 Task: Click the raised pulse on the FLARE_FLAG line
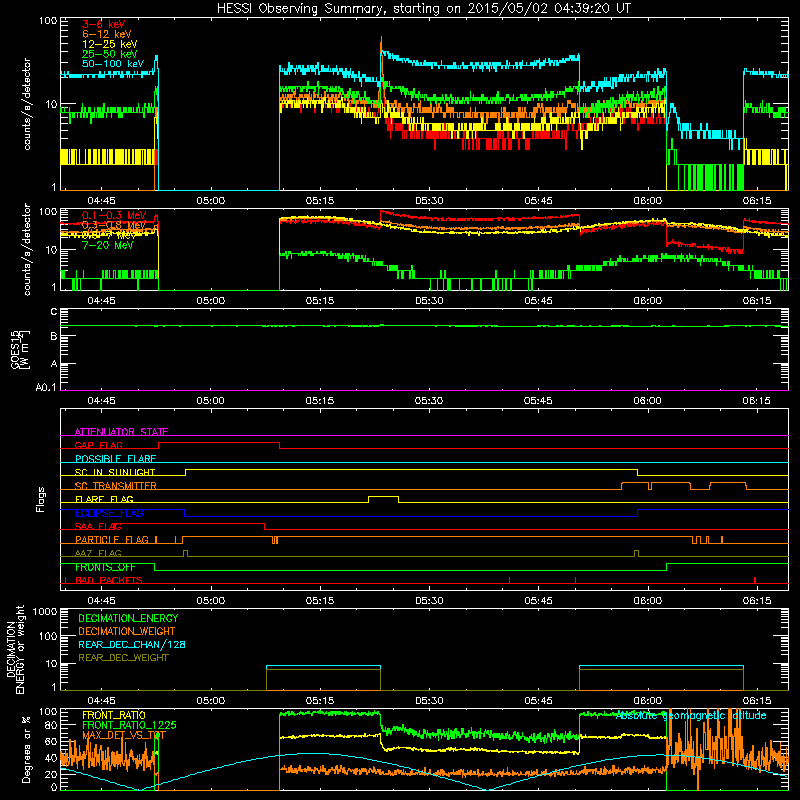click(x=383, y=499)
